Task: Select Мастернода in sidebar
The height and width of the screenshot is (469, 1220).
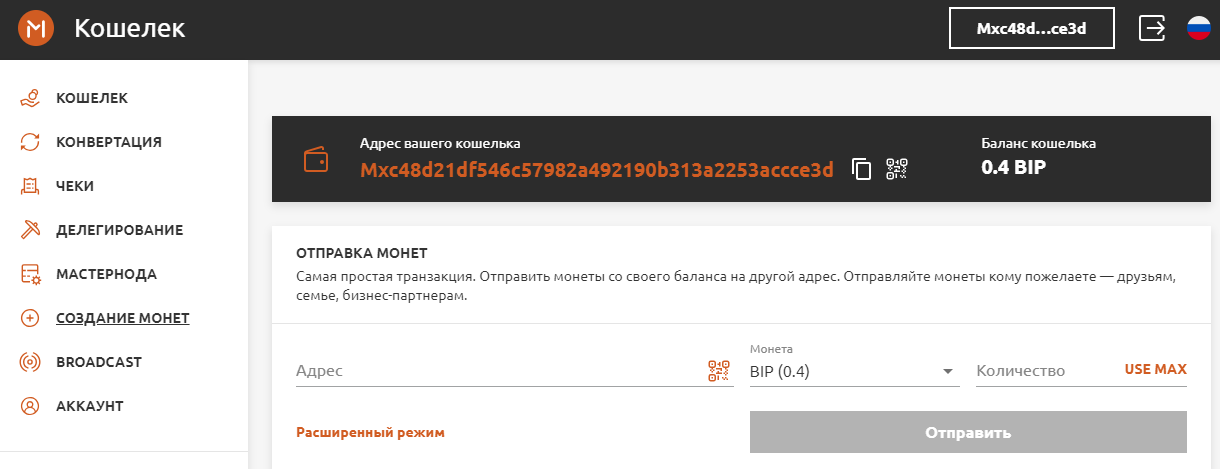Action: click(106, 274)
